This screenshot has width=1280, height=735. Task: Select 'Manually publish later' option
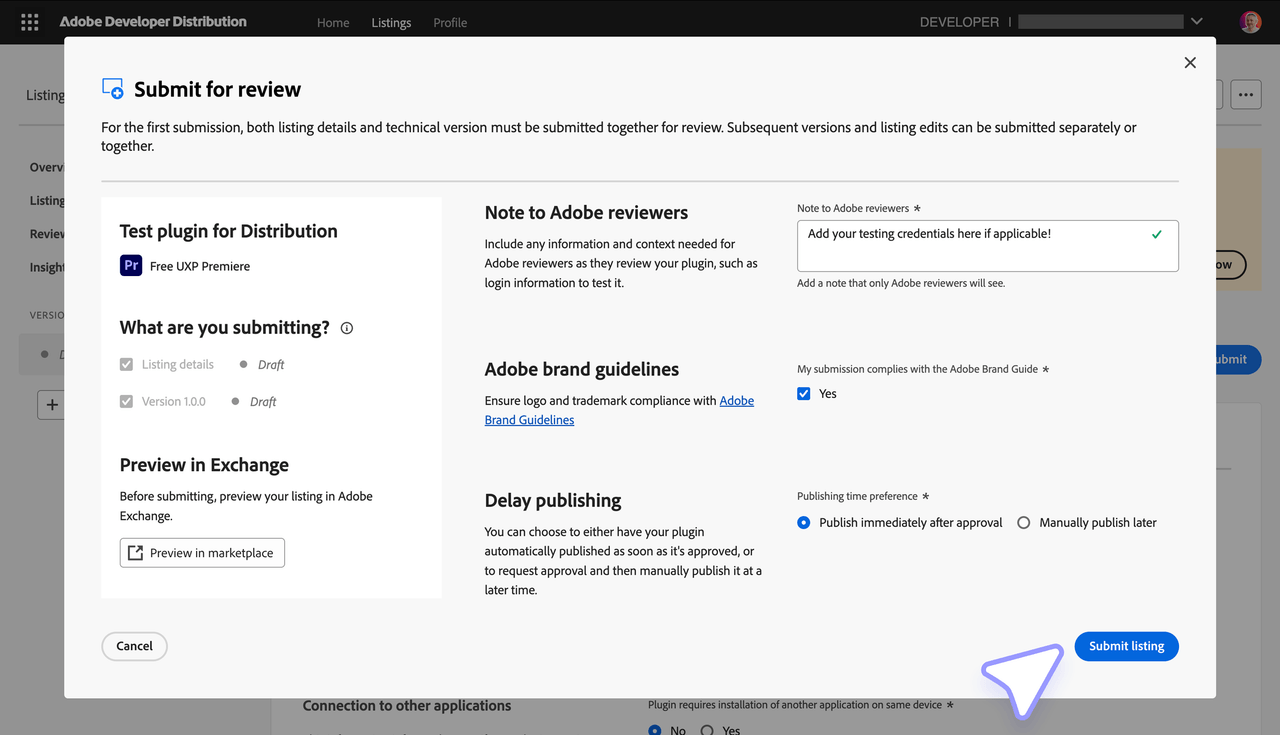1023,522
